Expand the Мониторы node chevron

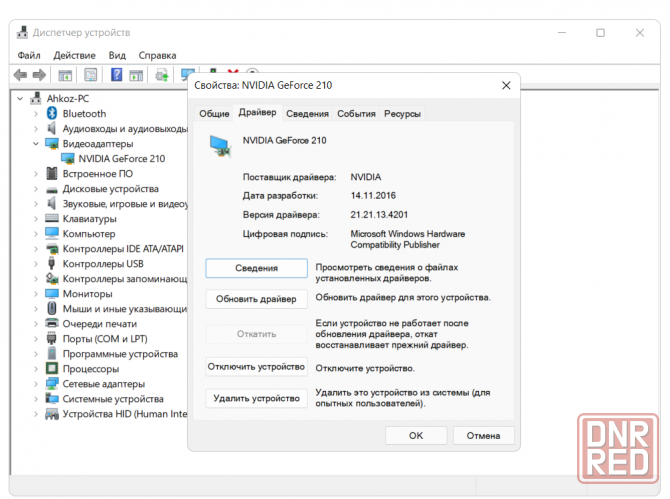pos(36,294)
